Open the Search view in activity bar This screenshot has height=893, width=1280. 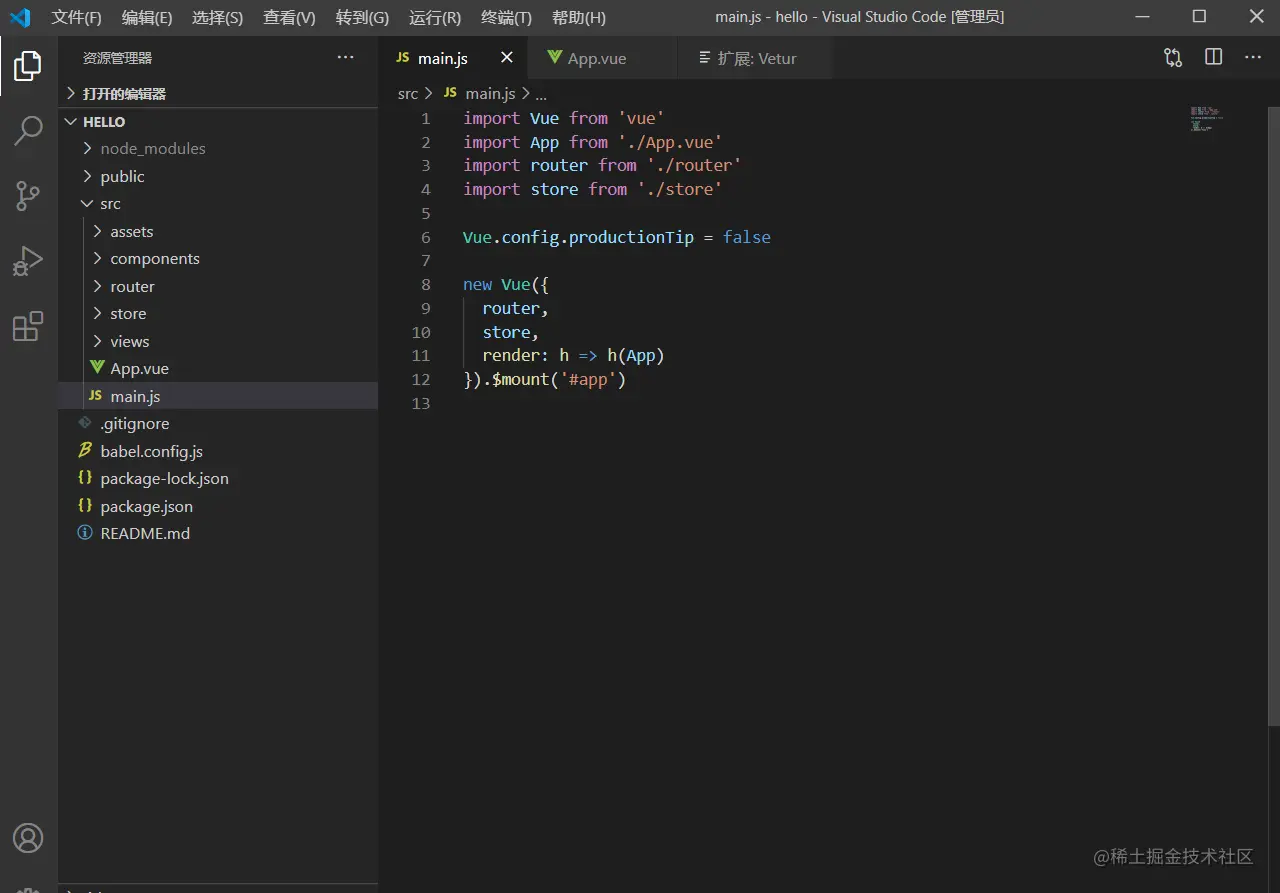tap(28, 131)
